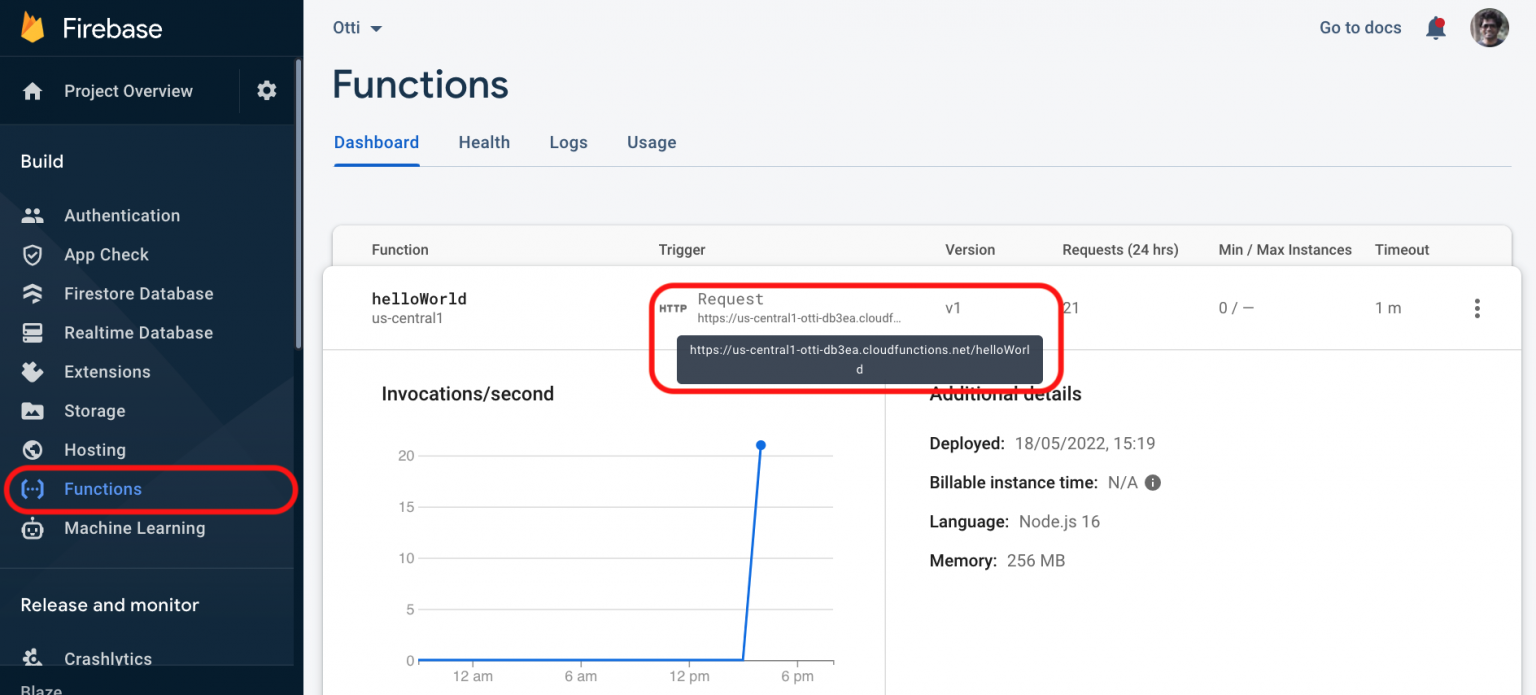This screenshot has height=695, width=1536.
Task: Click the Deployed date 18/05/2022, 15:19
Action: coord(1085,444)
